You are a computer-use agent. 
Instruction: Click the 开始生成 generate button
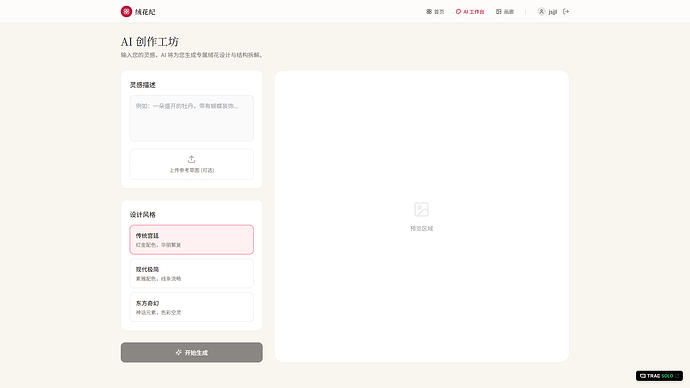click(x=191, y=352)
